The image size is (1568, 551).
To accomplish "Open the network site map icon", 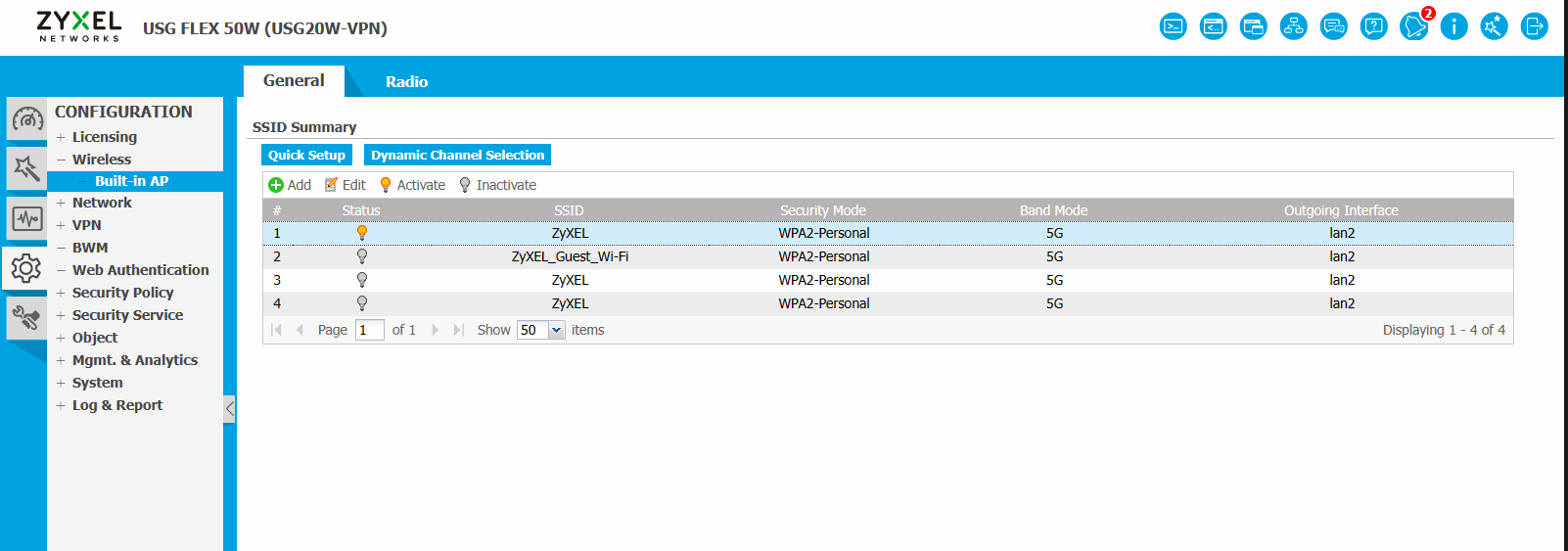I will (1293, 26).
